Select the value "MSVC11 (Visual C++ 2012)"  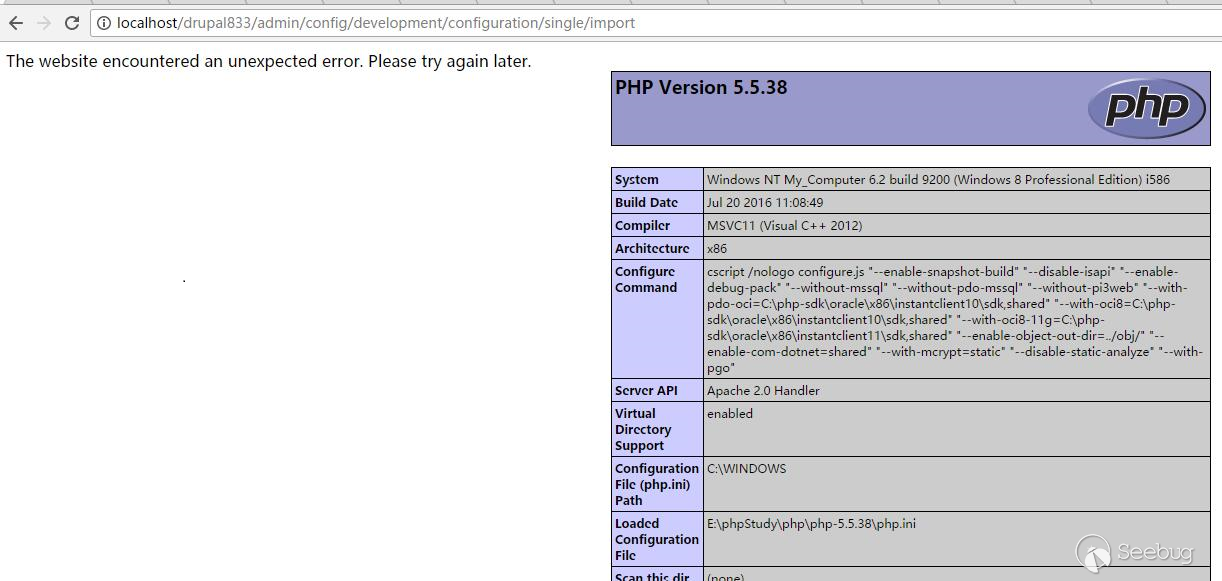click(784, 226)
